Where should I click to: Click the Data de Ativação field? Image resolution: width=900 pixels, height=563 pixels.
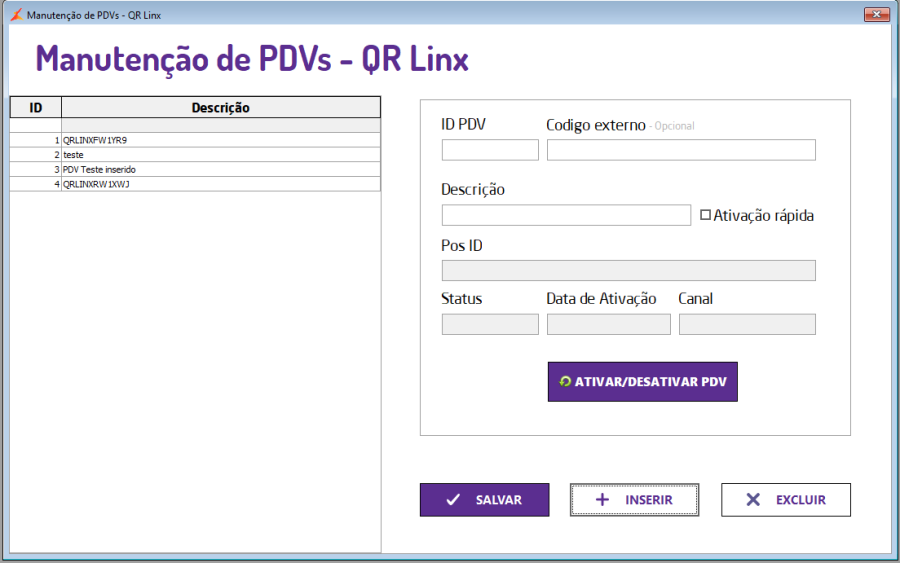point(608,324)
